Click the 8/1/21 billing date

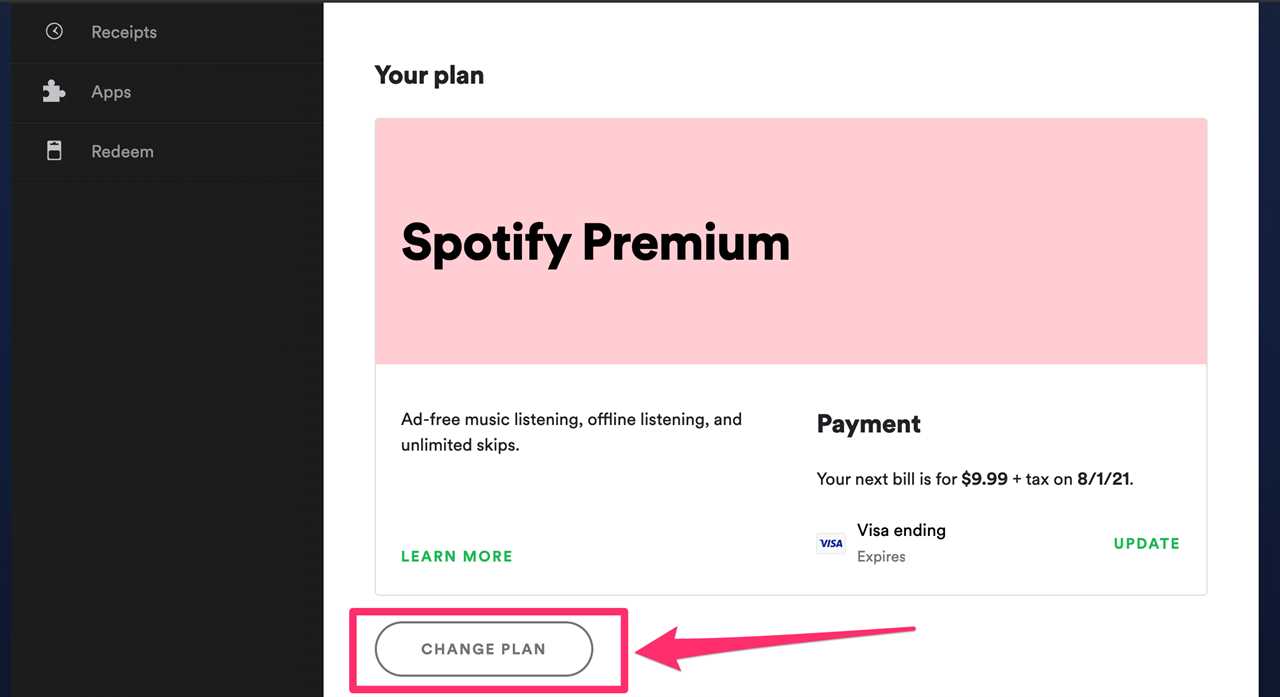pos(1103,479)
